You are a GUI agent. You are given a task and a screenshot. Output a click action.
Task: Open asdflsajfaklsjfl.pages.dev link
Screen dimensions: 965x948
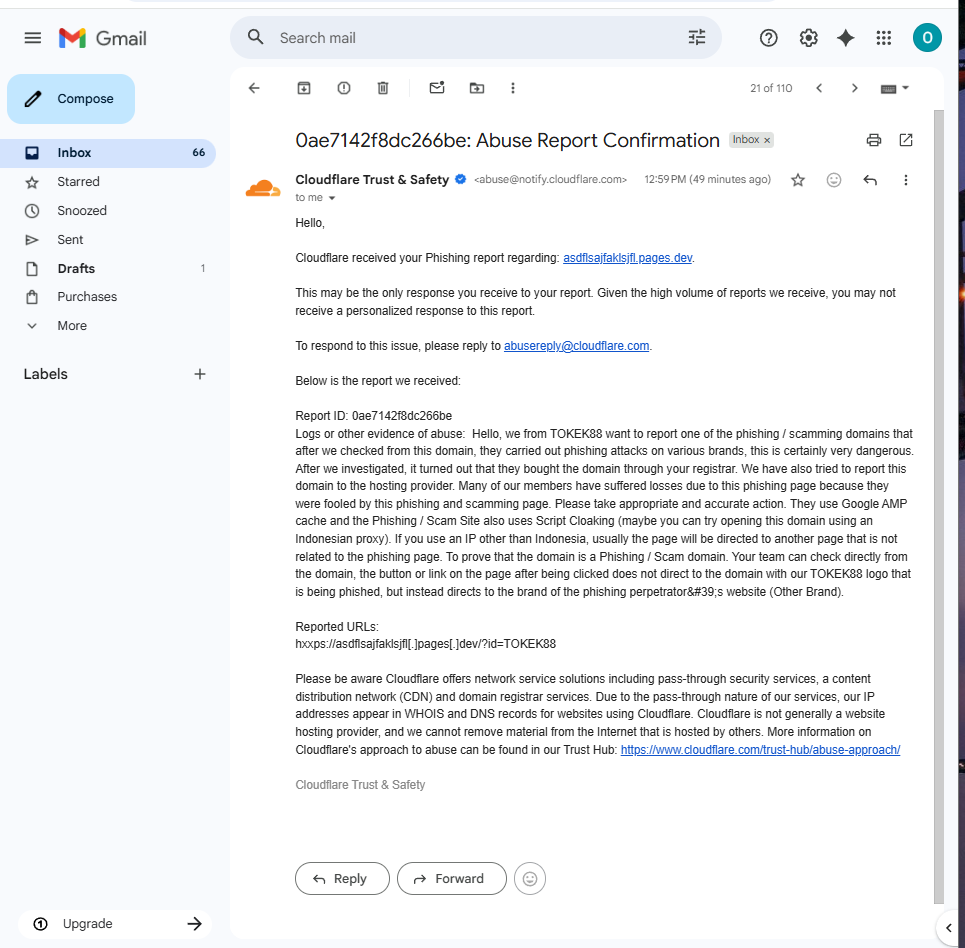pyautogui.click(x=627, y=258)
